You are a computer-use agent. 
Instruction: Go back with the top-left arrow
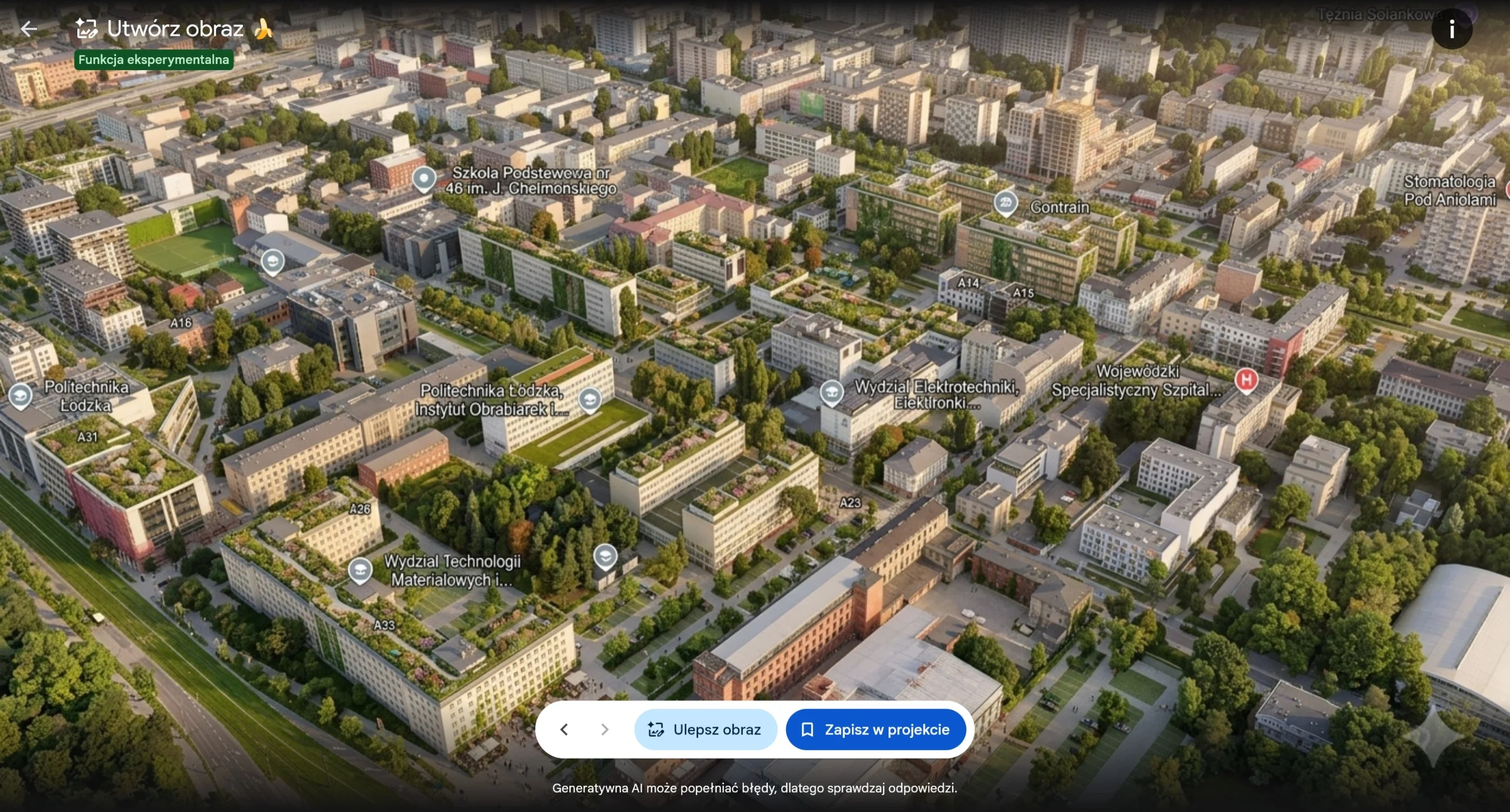click(28, 28)
